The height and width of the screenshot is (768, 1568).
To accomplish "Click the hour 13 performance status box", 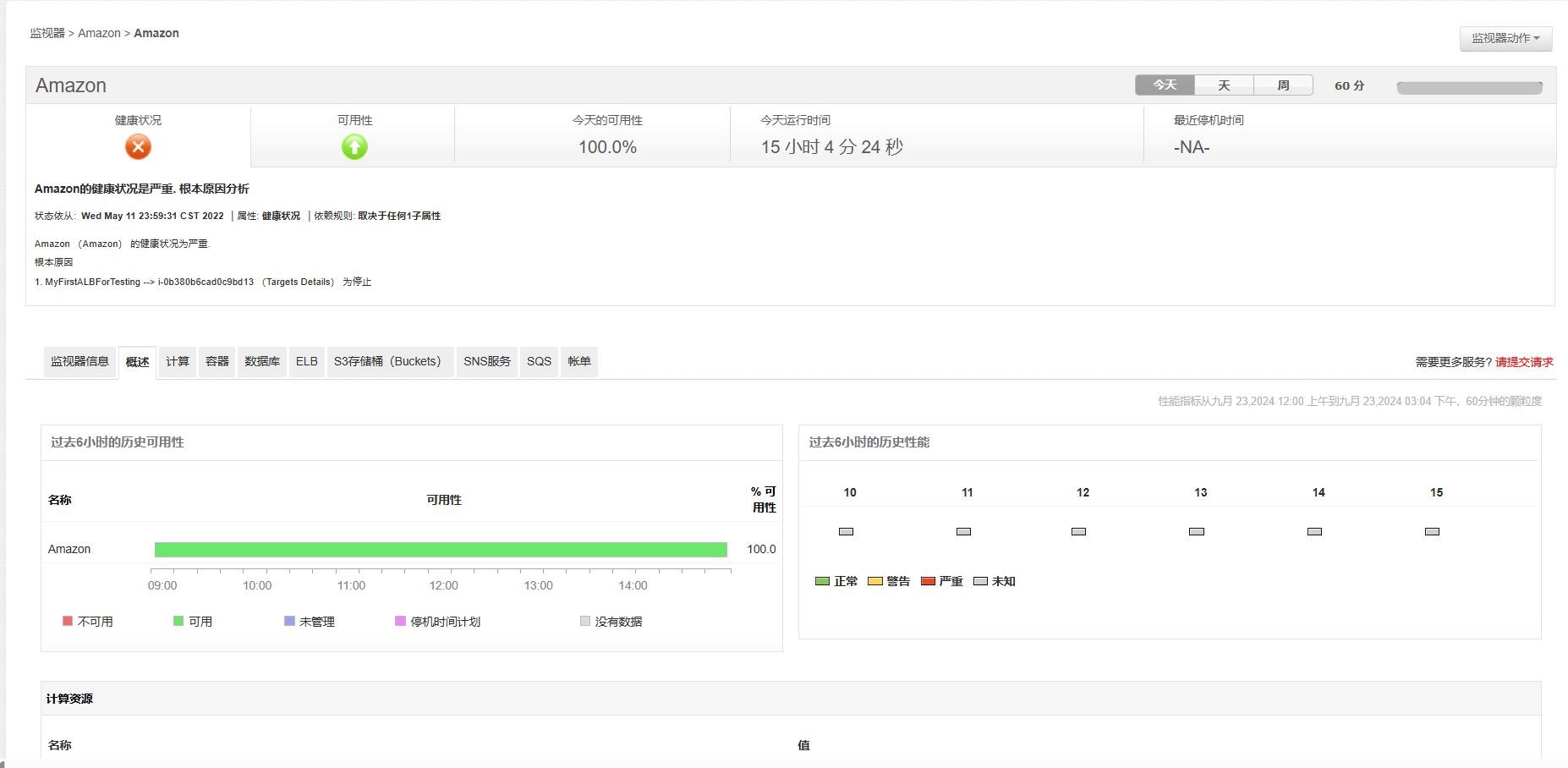I will click(1196, 531).
